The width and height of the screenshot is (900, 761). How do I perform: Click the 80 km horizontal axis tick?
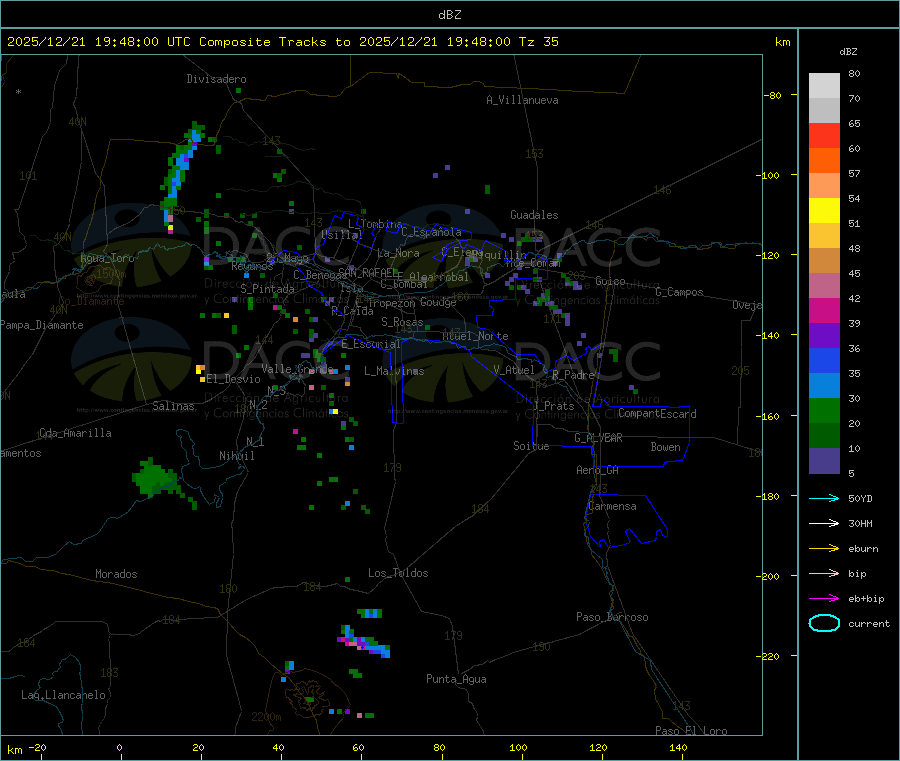point(439,747)
